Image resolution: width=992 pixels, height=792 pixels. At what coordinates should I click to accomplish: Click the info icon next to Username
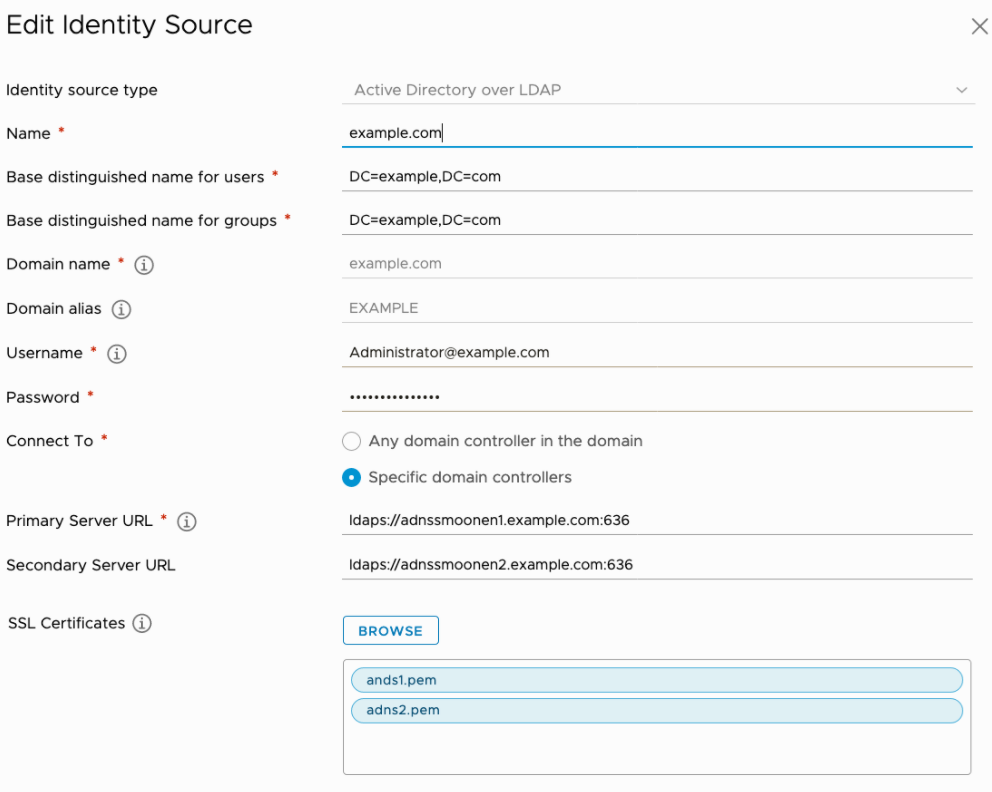tap(116, 353)
